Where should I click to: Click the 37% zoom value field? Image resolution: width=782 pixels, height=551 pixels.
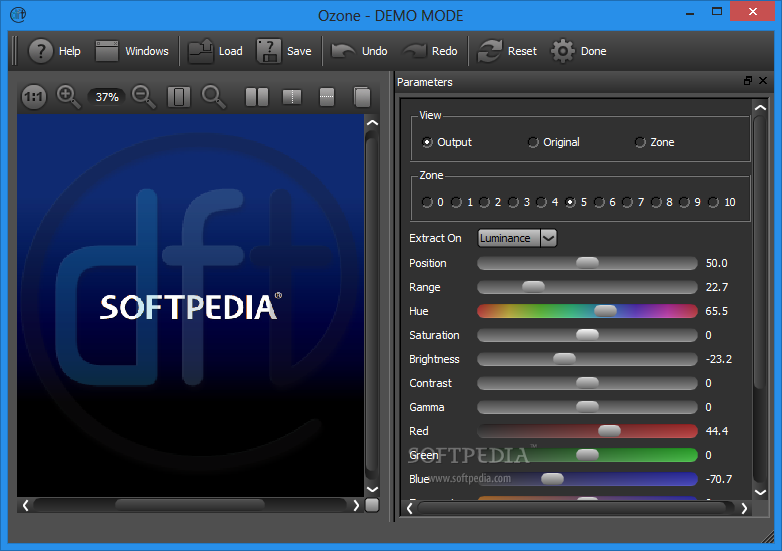[107, 97]
